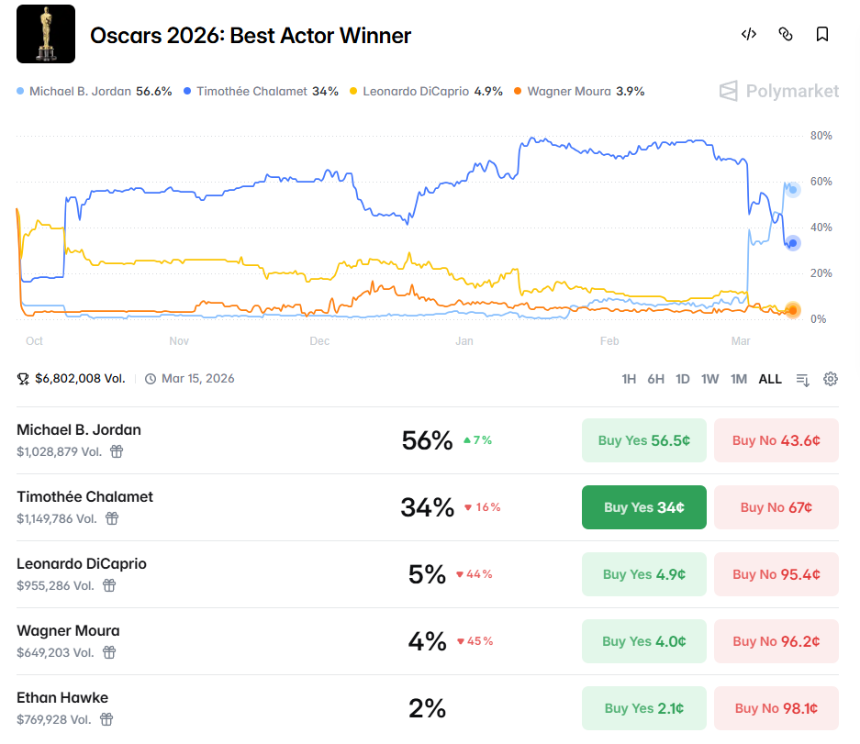860x744 pixels.
Task: Click the chart sort/filter icon
Action: tap(802, 379)
